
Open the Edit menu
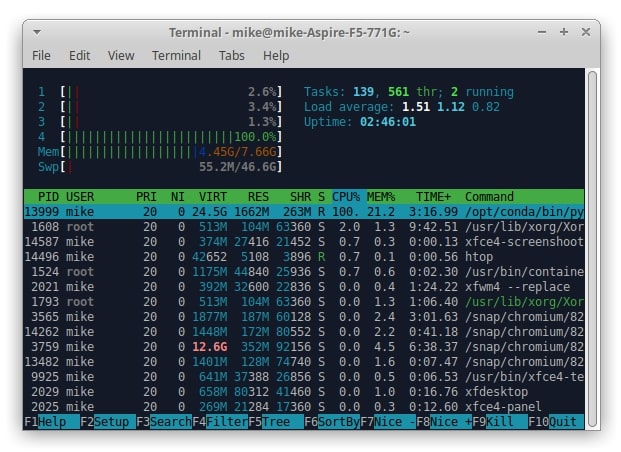pyautogui.click(x=79, y=55)
